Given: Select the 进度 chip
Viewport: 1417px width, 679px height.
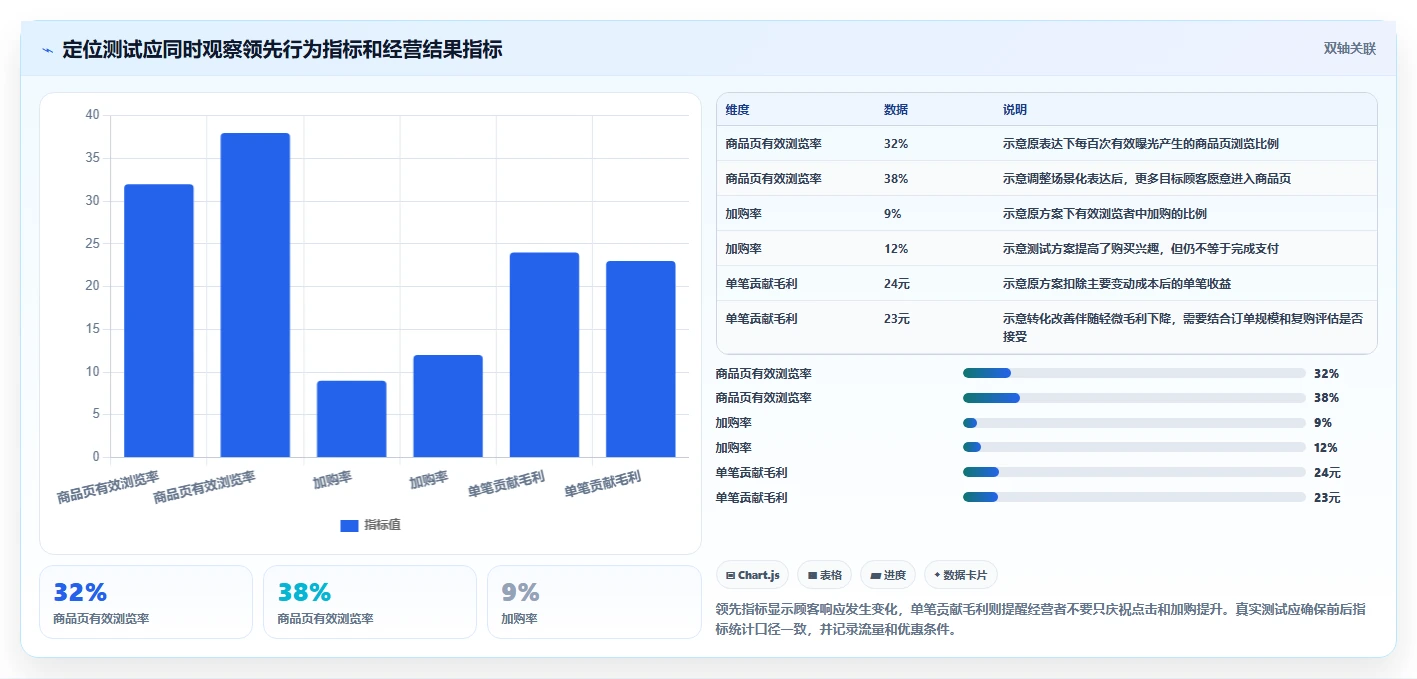Looking at the screenshot, I should (888, 575).
